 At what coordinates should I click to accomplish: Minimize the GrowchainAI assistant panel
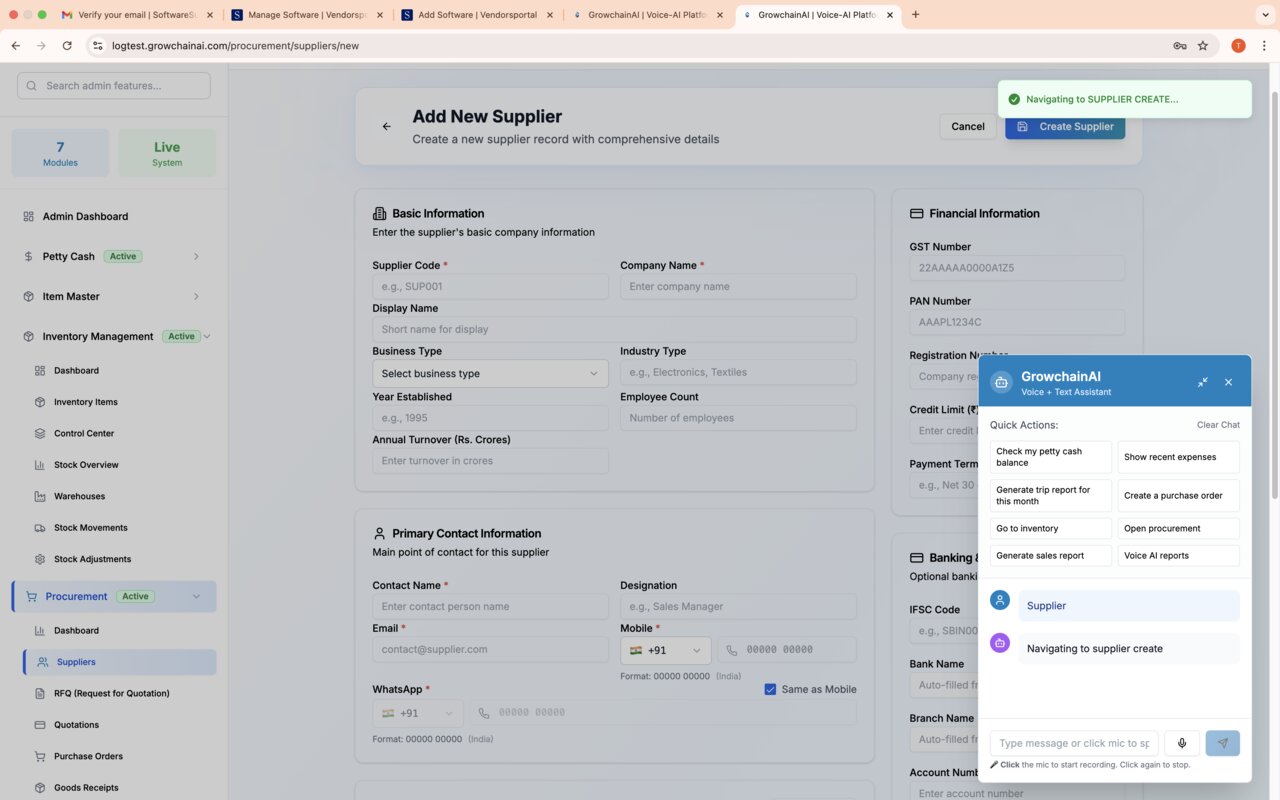(x=1202, y=382)
